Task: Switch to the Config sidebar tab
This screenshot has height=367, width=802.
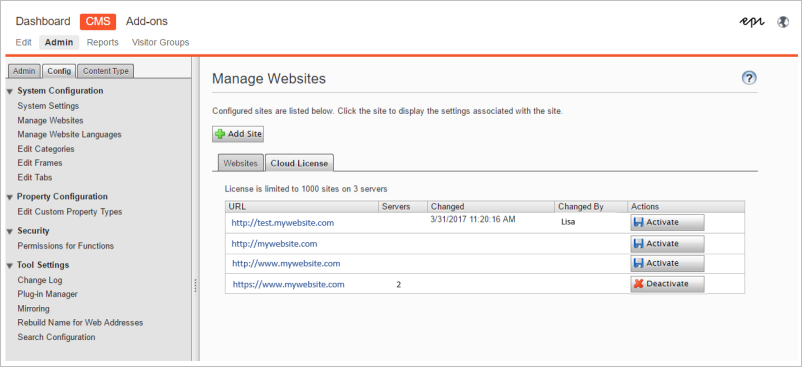Action: 59,71
